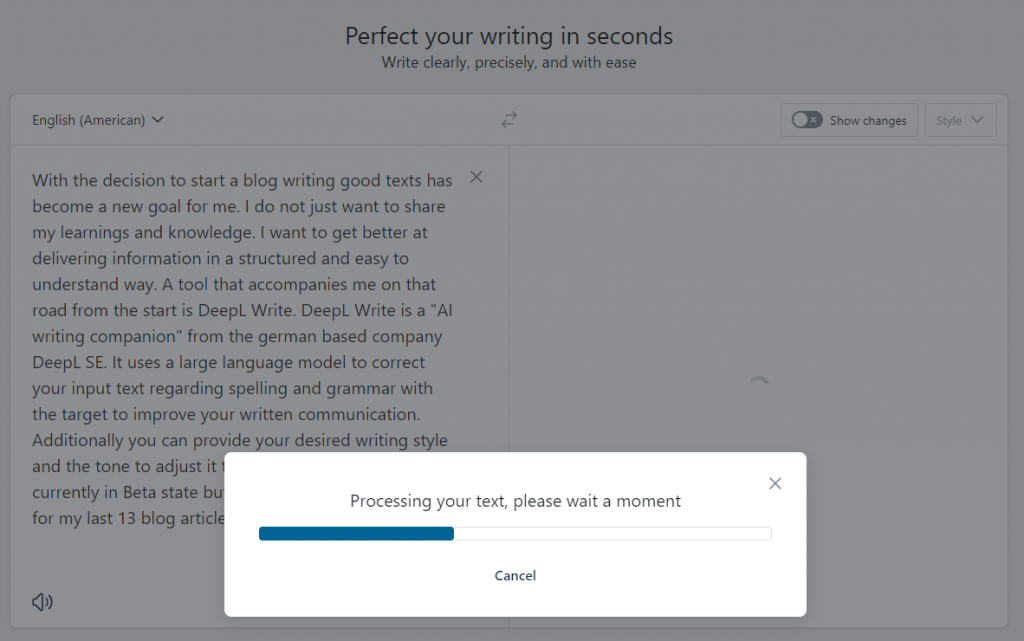Click the "Processing your text" message
Viewport: 1024px width, 641px height.
[x=515, y=501]
